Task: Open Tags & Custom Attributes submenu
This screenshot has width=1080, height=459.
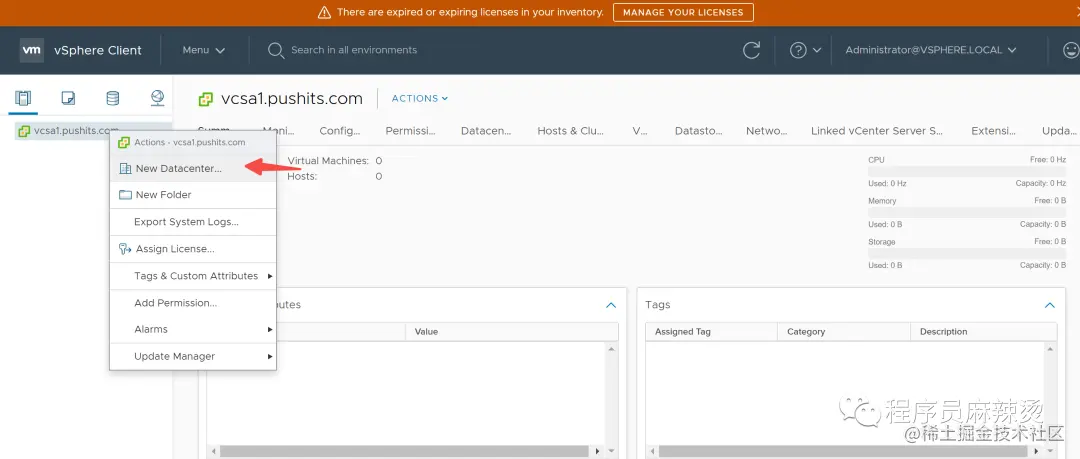Action: 193,276
